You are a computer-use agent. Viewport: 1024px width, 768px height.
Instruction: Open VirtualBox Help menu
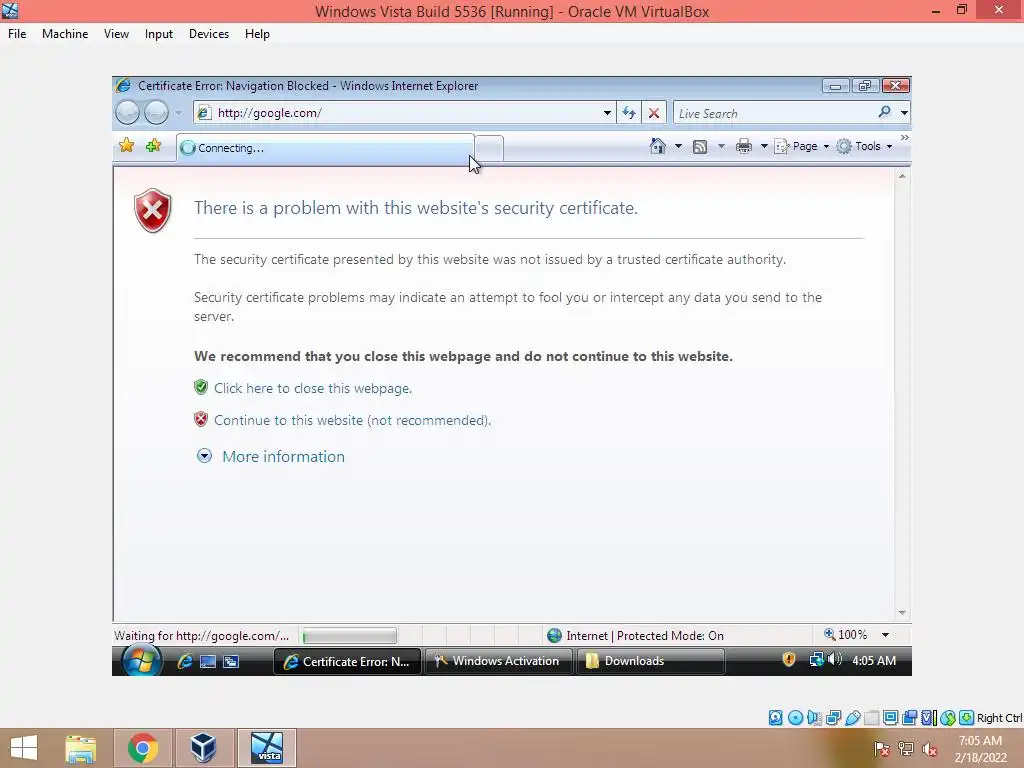pos(257,34)
